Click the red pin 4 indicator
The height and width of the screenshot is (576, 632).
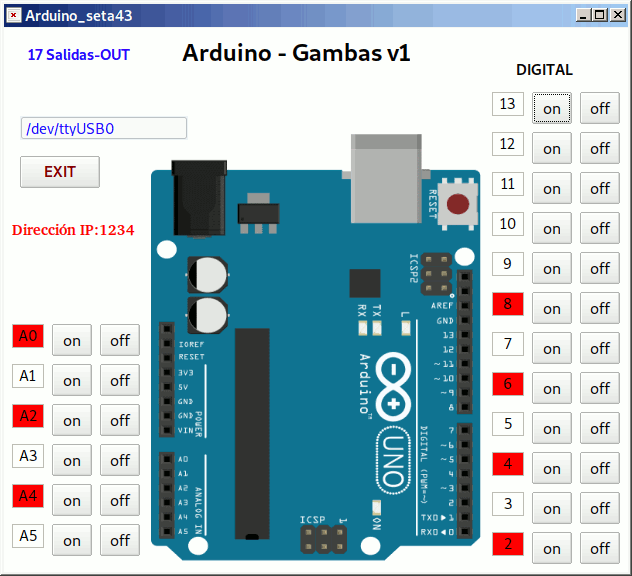pos(508,464)
